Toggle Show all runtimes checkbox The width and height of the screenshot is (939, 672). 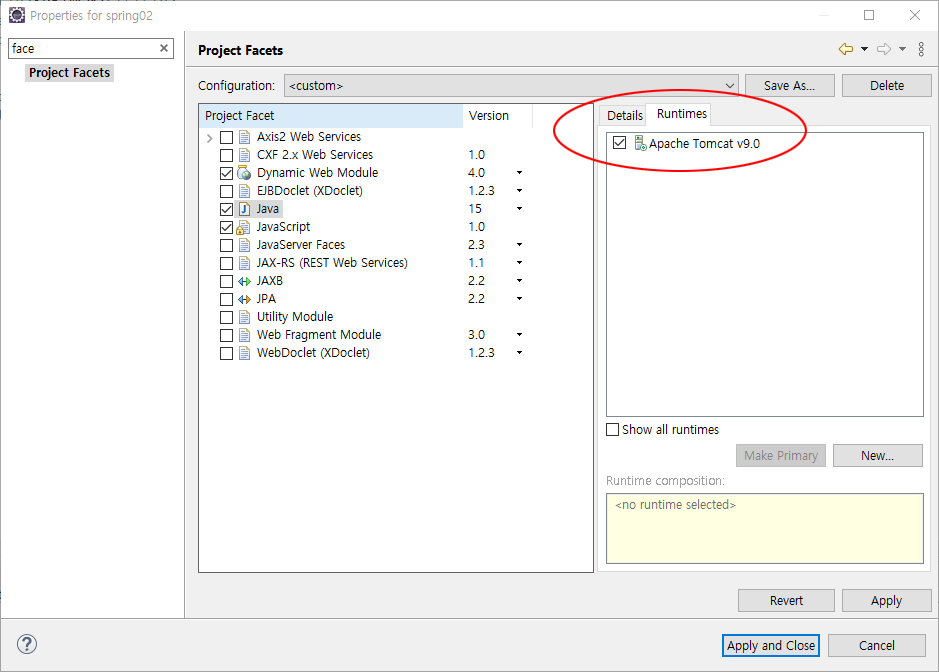click(613, 429)
